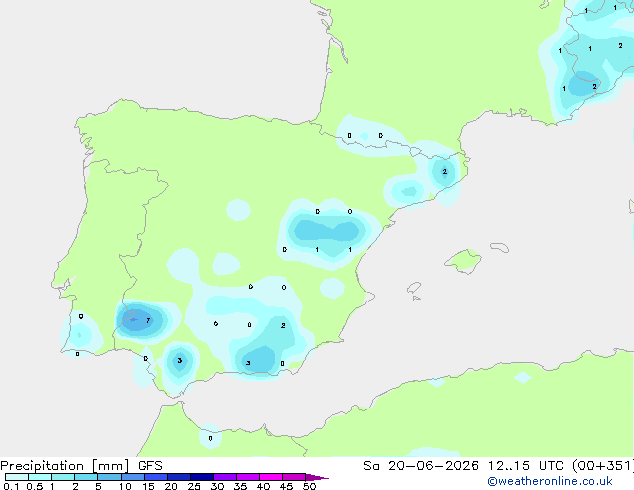Click the '7' precipitation value on map

pos(148,320)
